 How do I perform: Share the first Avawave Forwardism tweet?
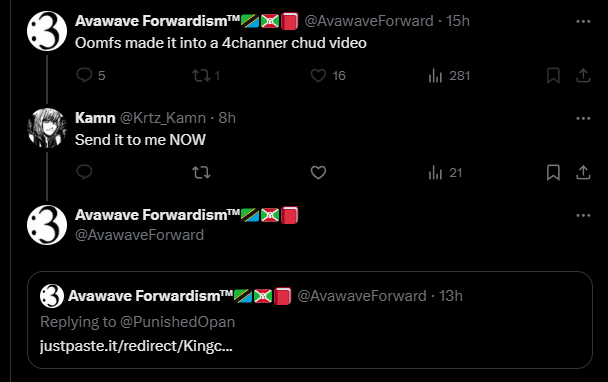(x=583, y=75)
